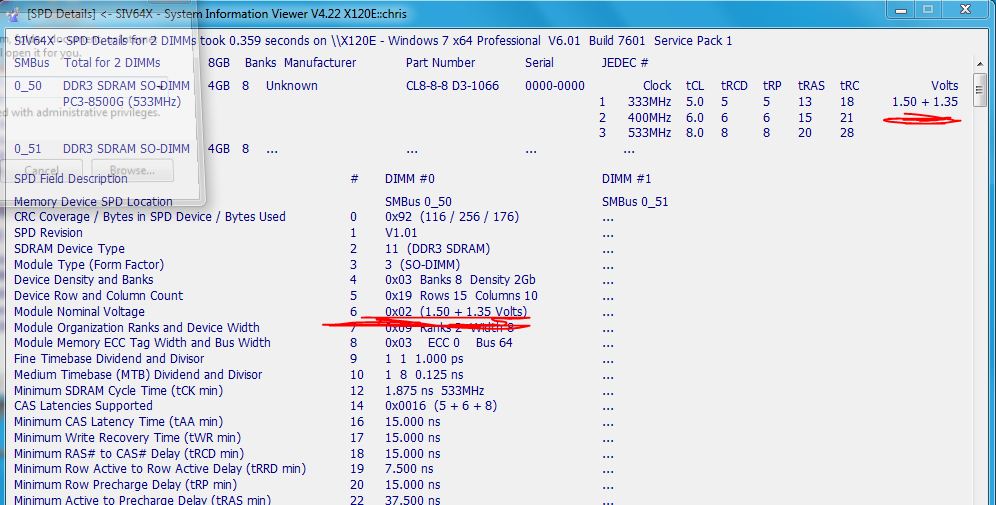
Task: Click '533MHz' in the JEDEC #3 row
Action: tap(649, 133)
